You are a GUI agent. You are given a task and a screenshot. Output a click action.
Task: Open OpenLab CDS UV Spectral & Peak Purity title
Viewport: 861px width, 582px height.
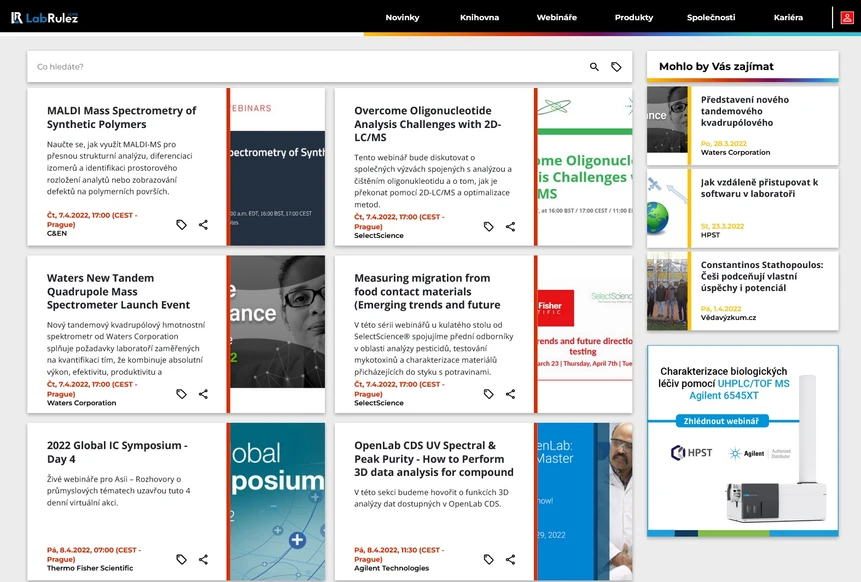tap(434, 459)
